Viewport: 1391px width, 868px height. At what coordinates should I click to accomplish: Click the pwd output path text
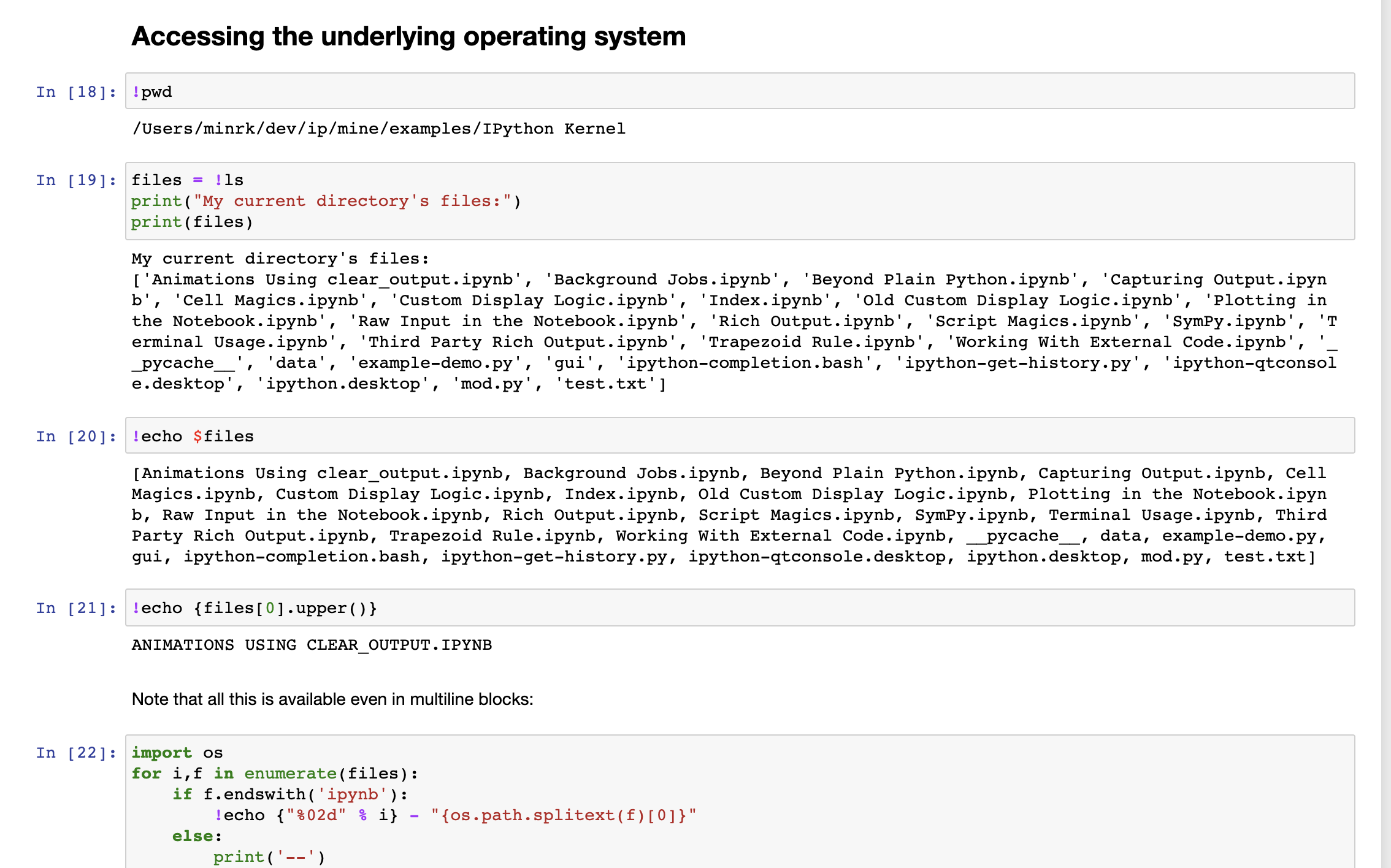[378, 129]
